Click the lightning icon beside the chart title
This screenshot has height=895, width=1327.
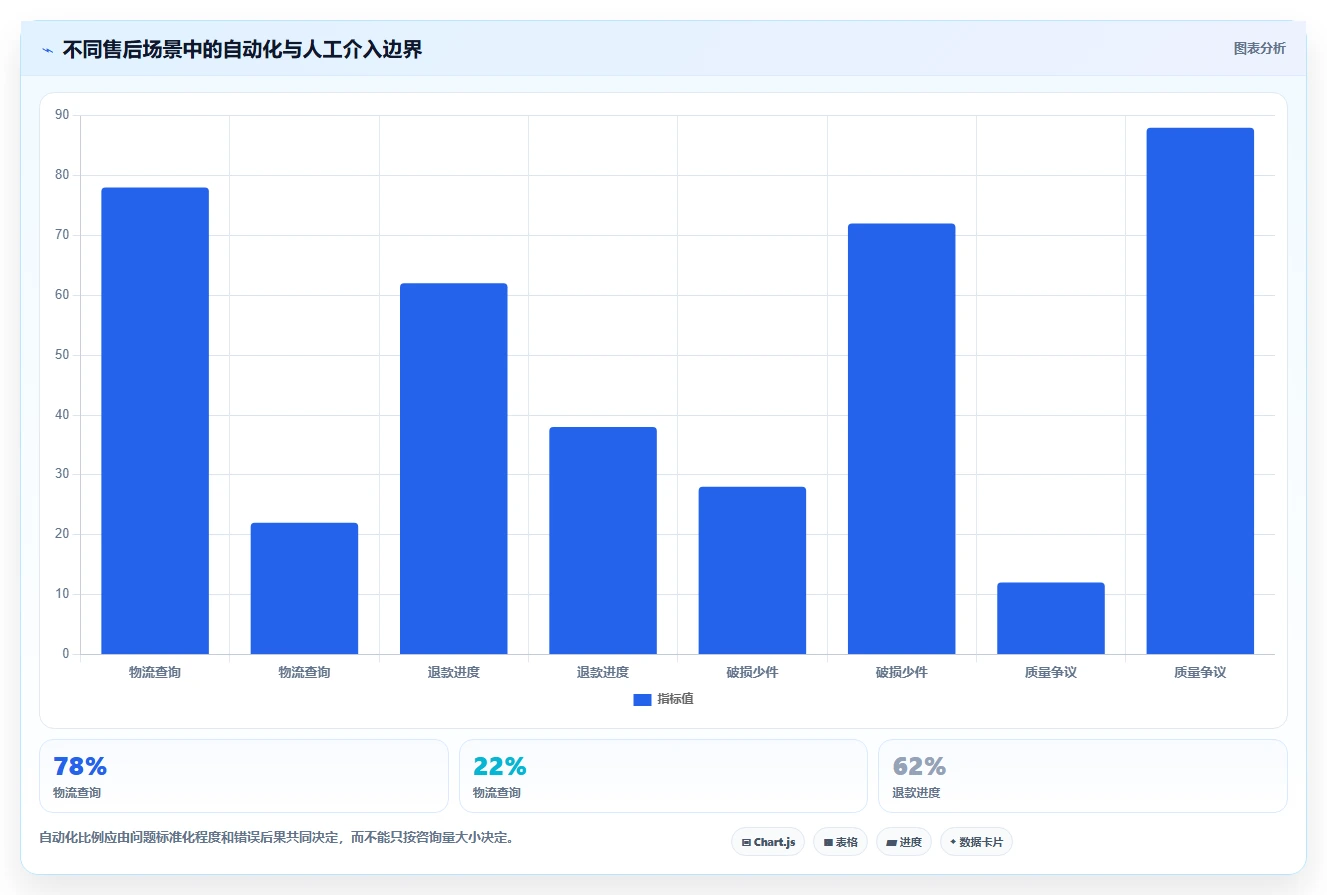[x=47, y=50]
